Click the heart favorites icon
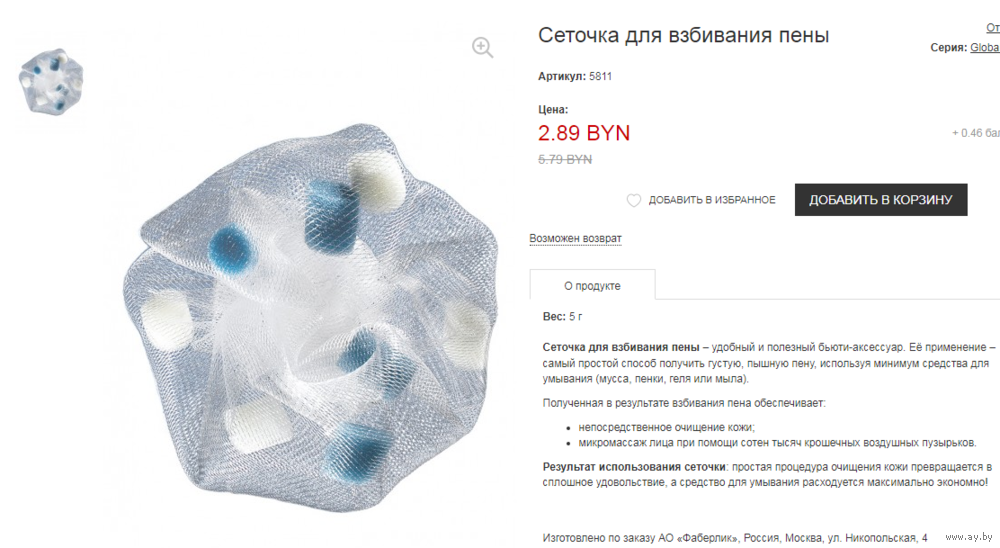The height and width of the screenshot is (548, 1000). (x=633, y=200)
